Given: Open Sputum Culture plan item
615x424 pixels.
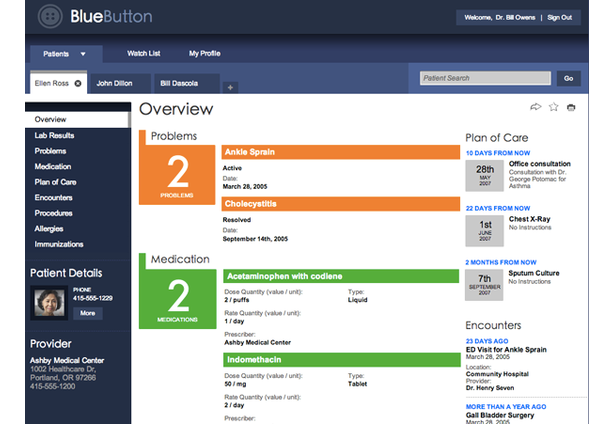Looking at the screenshot, I should (x=534, y=273).
